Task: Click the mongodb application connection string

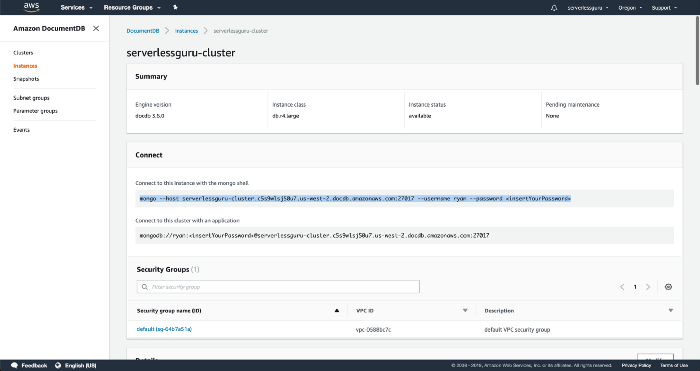Action: pyautogui.click(x=314, y=235)
